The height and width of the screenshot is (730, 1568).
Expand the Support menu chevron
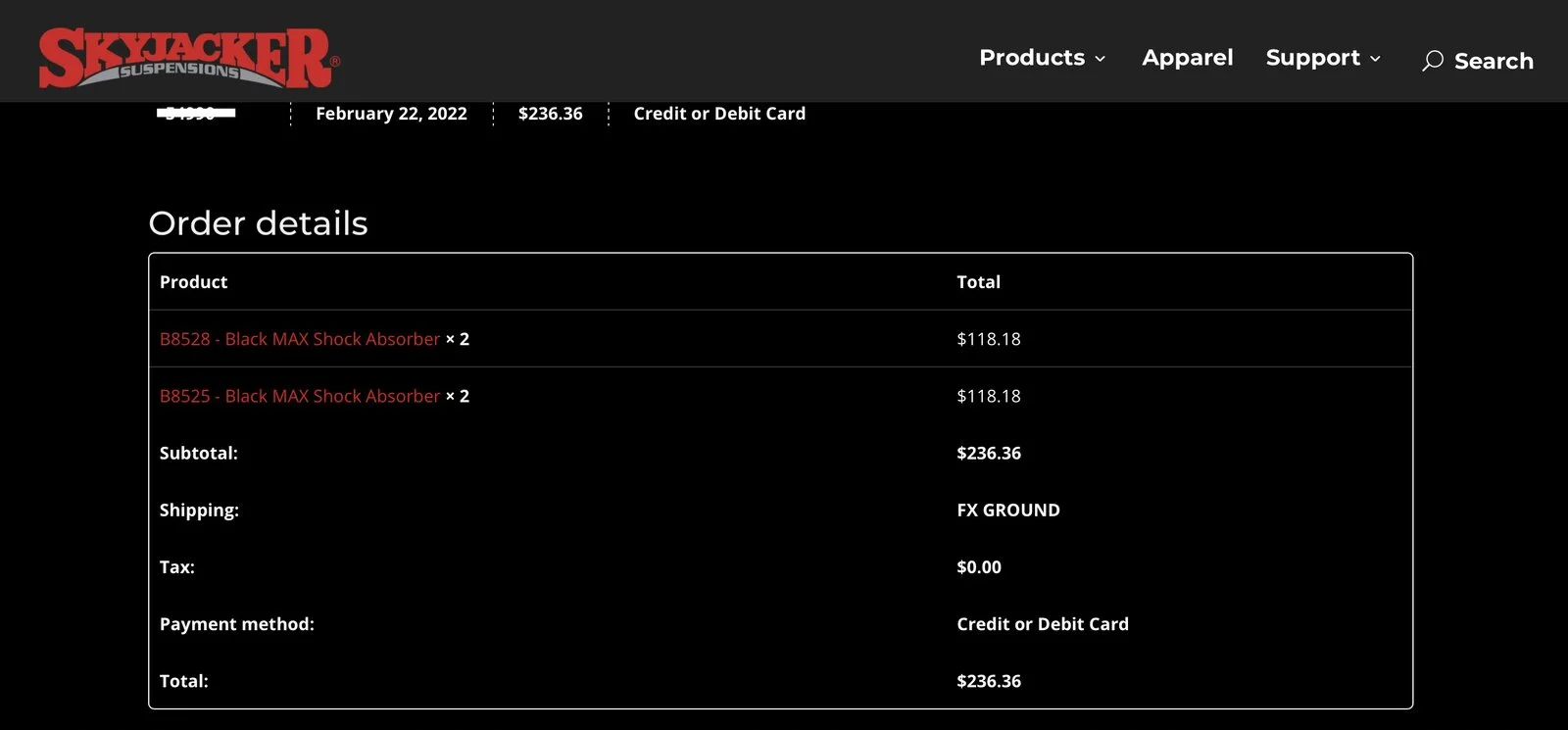point(1375,59)
